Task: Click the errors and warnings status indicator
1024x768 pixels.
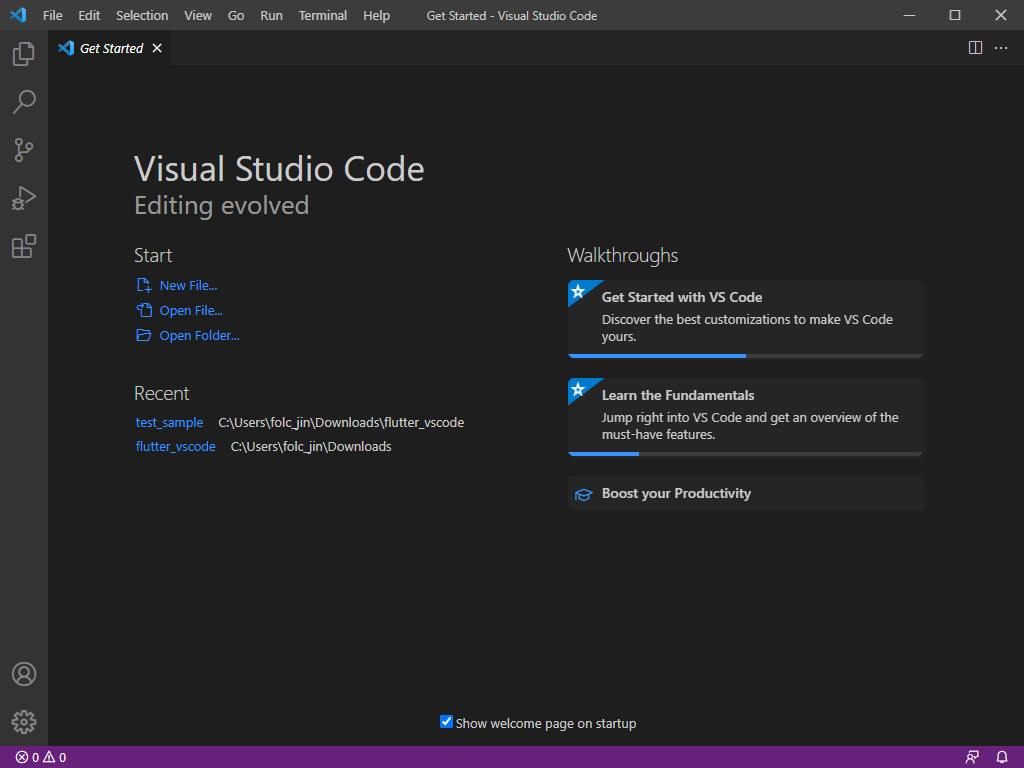Action: point(40,758)
